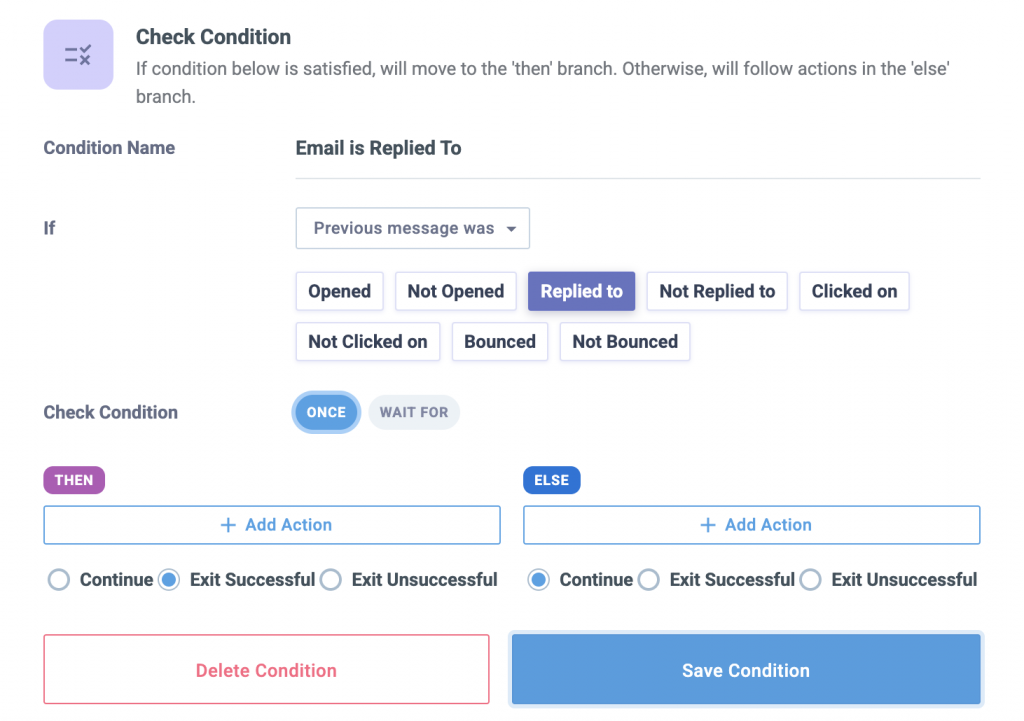Select Continue radio in THEN branch
The width and height of the screenshot is (1024, 721).
(x=58, y=579)
